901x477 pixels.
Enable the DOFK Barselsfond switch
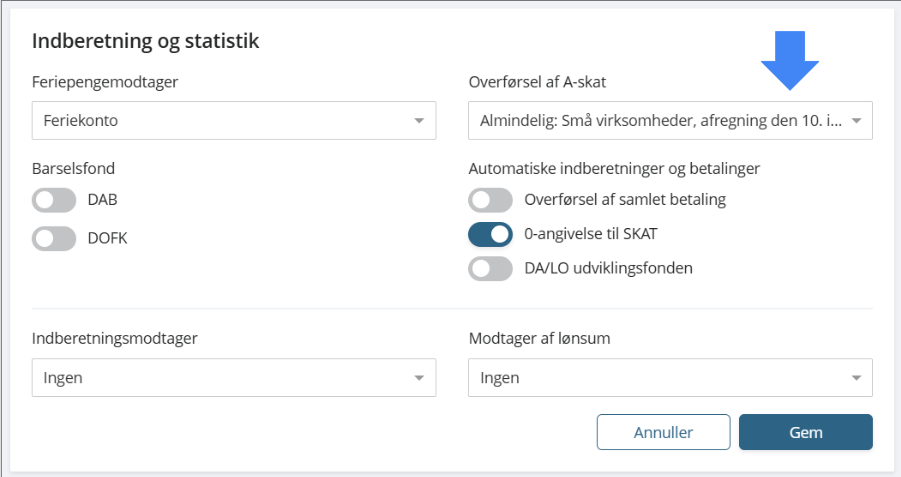[x=54, y=239]
